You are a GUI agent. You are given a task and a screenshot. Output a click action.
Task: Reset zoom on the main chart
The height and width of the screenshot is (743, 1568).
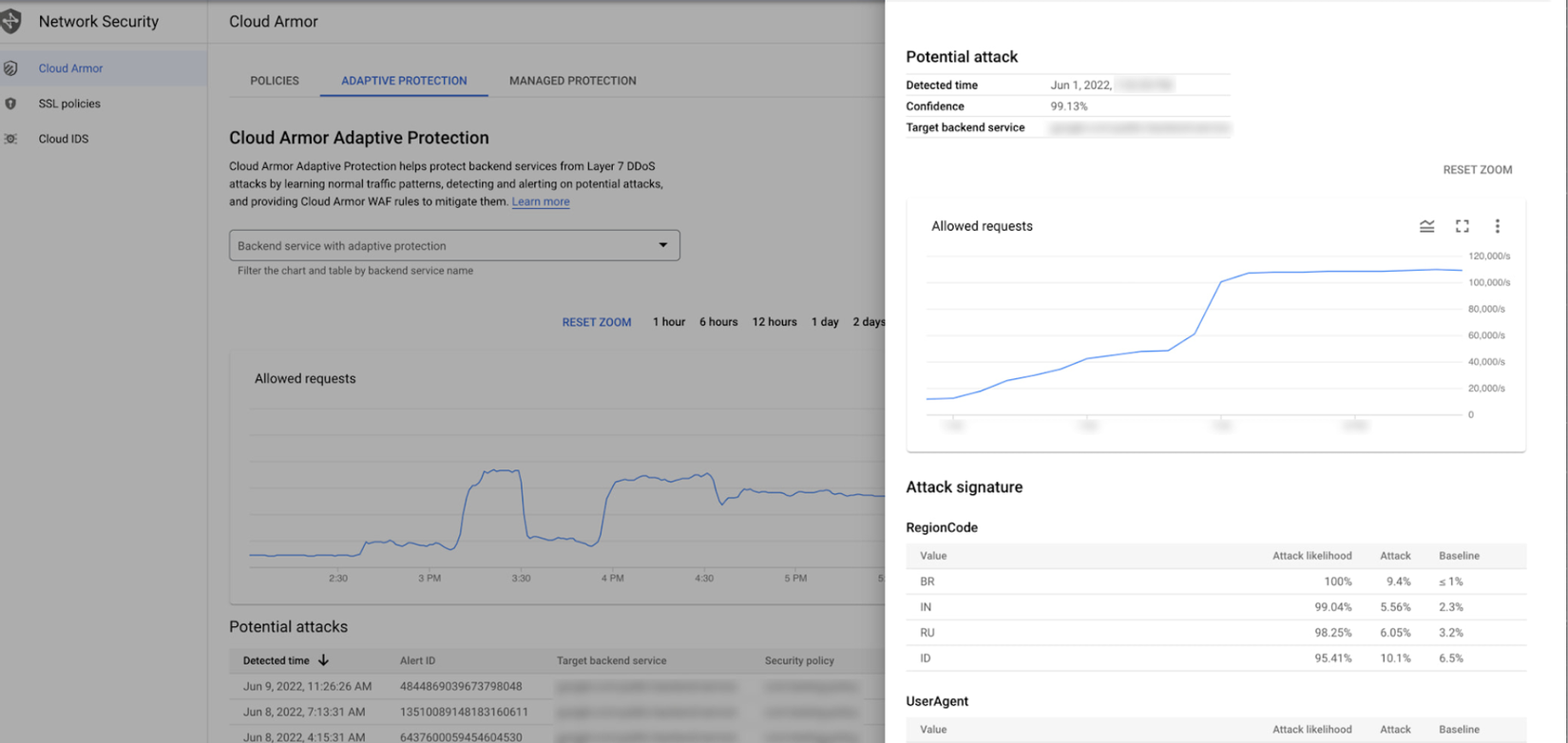pos(596,322)
